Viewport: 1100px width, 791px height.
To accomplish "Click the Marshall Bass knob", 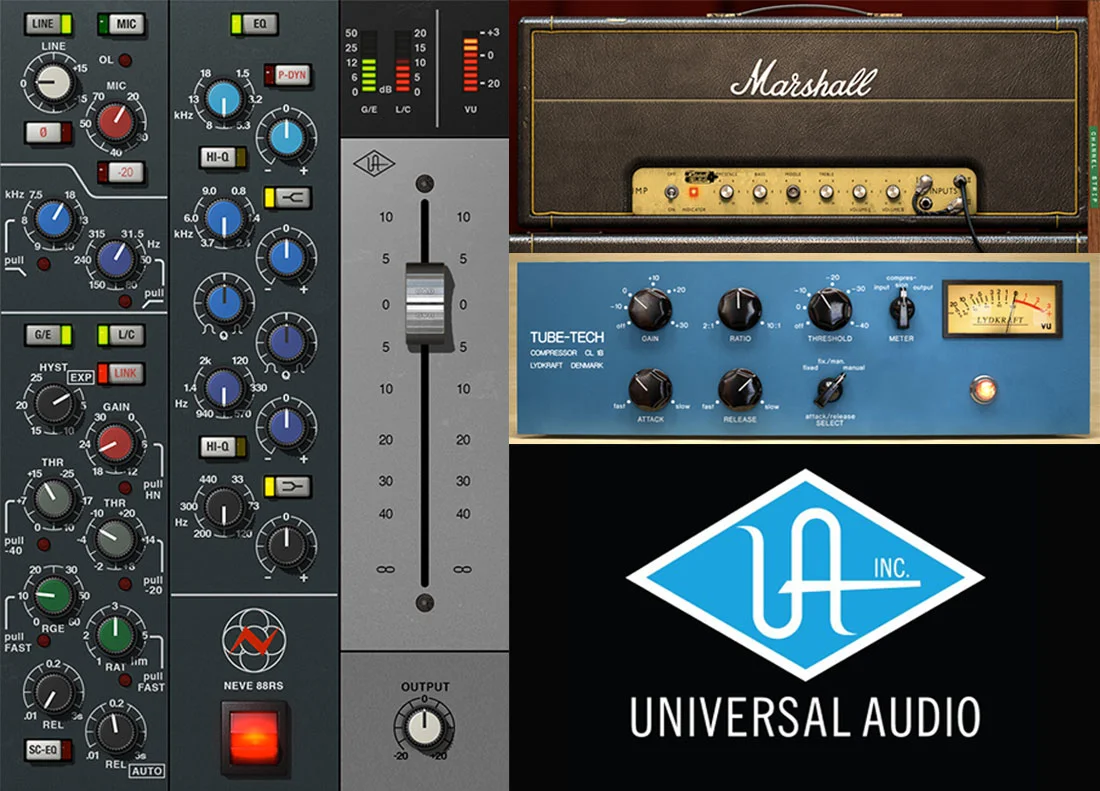I will click(760, 191).
